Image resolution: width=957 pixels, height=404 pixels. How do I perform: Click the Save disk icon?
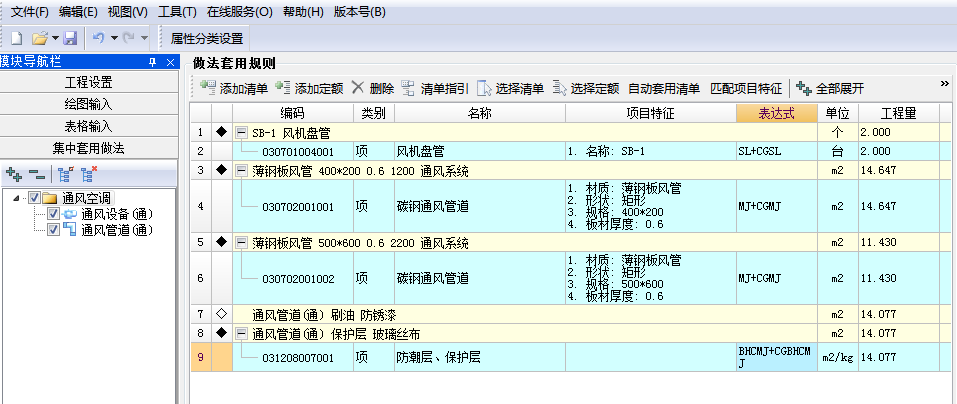pyautogui.click(x=70, y=39)
